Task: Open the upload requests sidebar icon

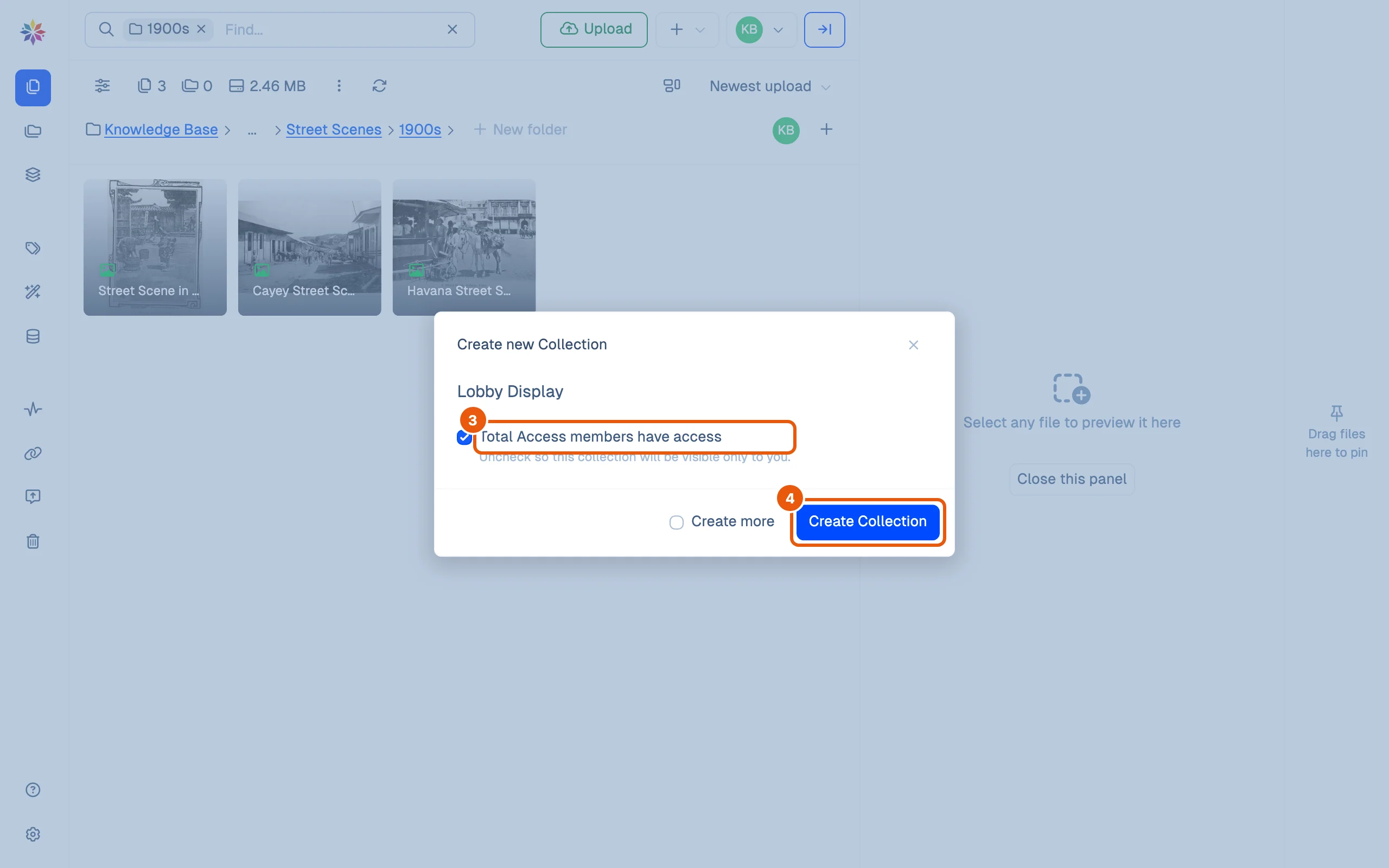Action: [33, 496]
